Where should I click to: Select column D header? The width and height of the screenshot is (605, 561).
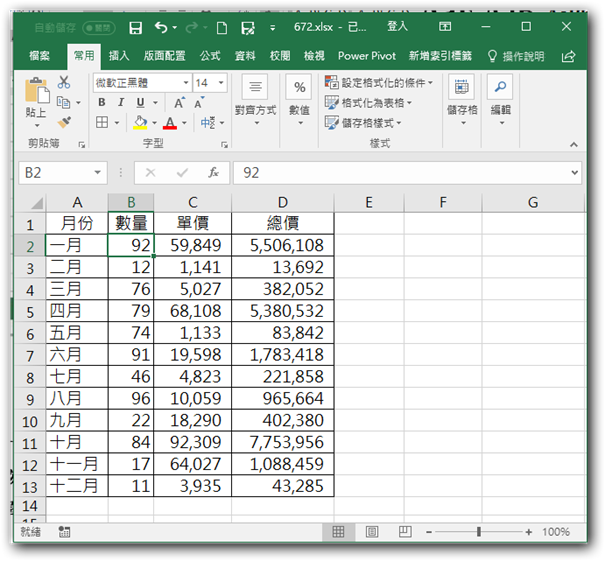coord(283,203)
